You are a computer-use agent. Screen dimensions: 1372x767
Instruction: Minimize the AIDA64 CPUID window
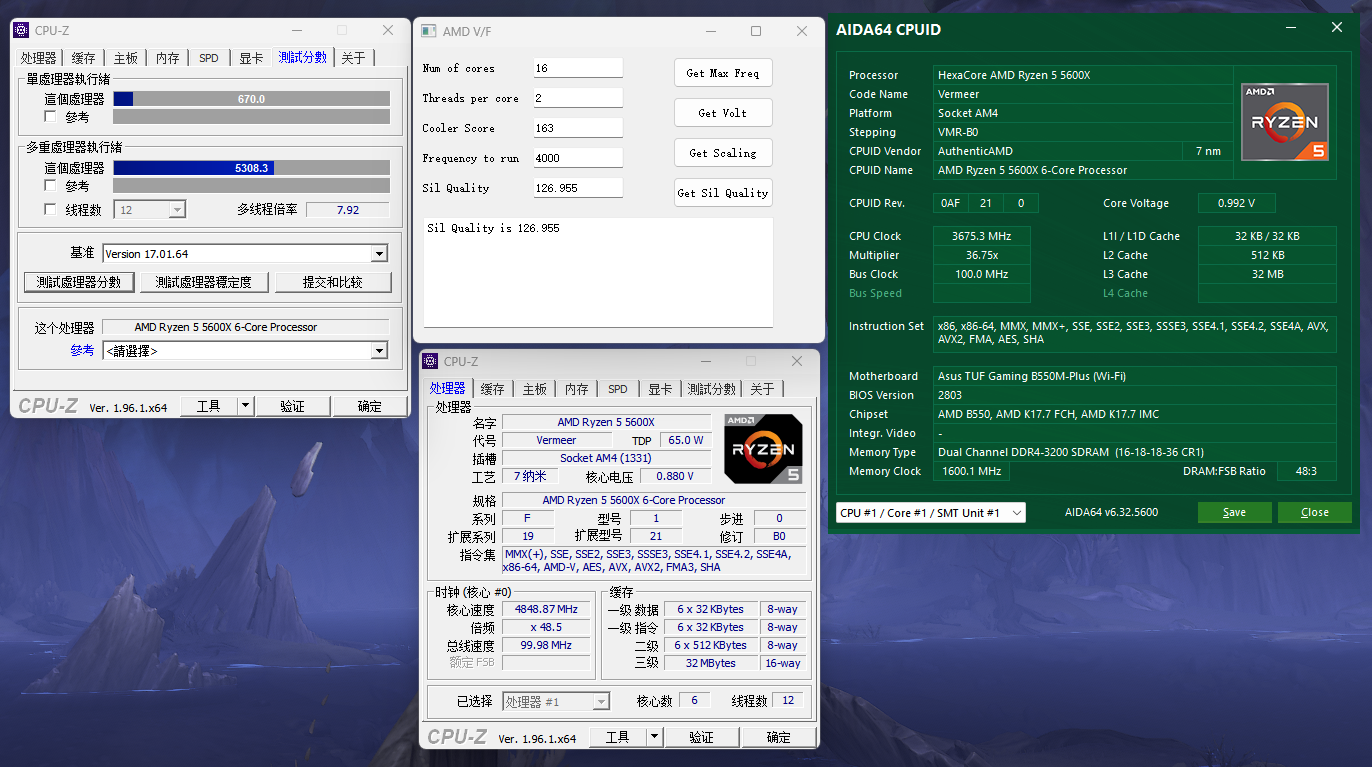tap(1294, 28)
